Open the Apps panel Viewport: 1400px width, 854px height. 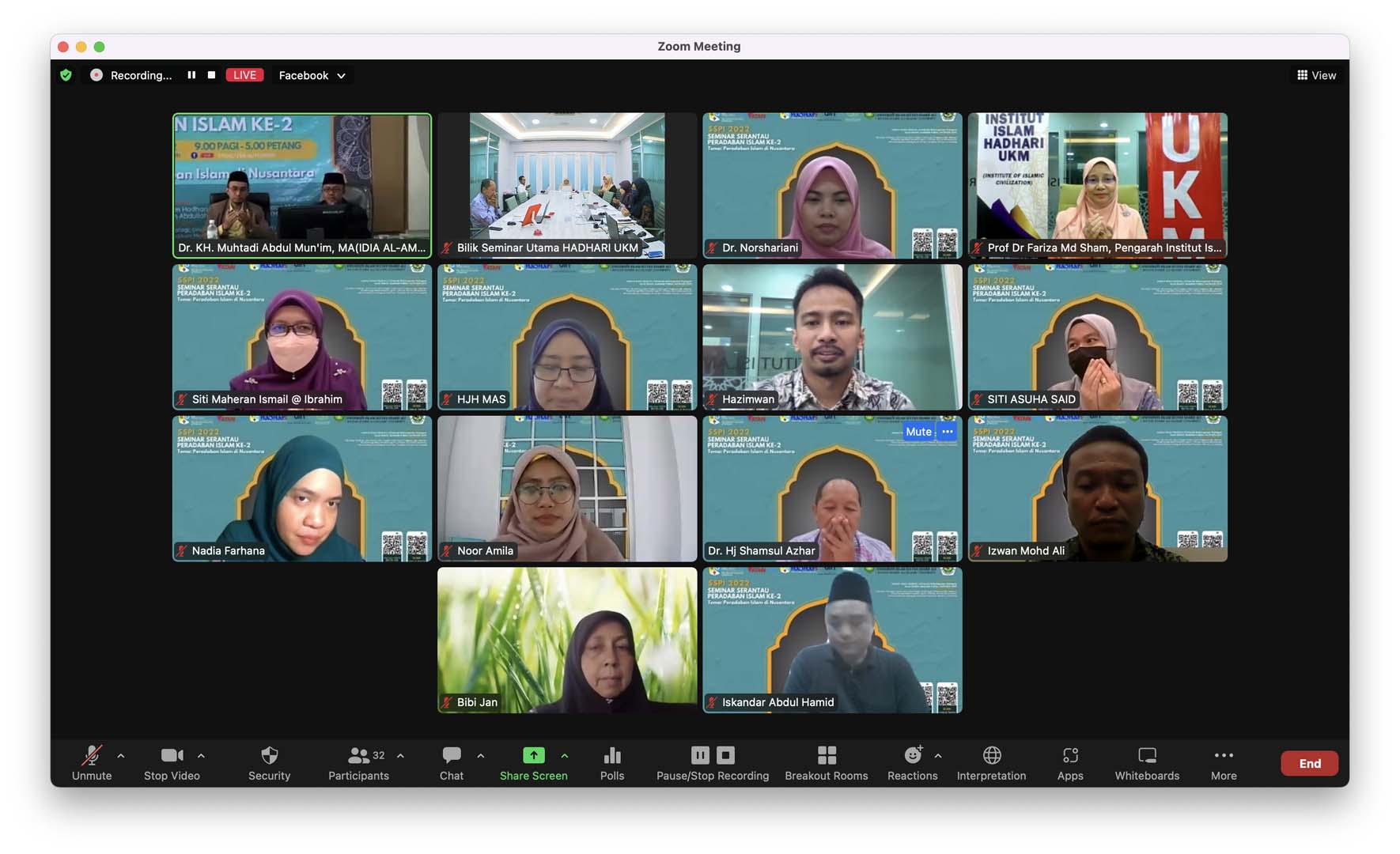[1069, 763]
